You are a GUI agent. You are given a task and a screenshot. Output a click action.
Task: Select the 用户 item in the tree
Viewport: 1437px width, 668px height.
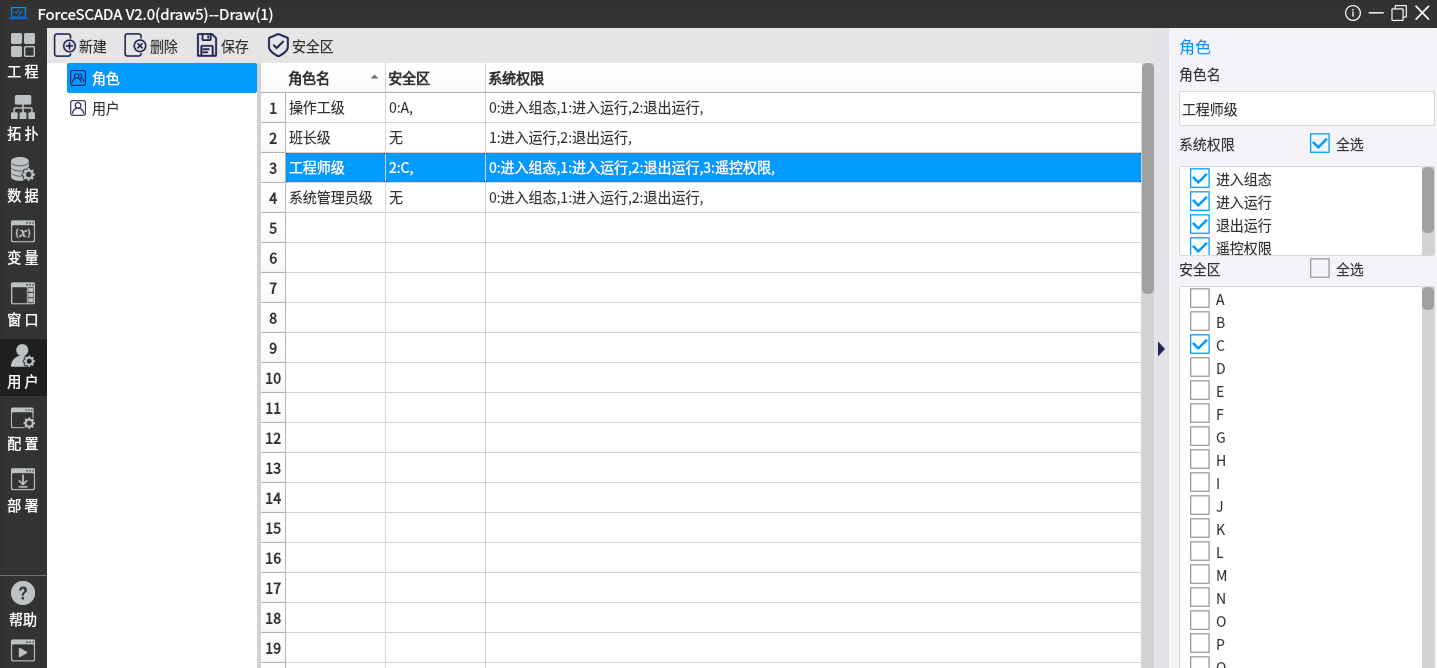105,109
